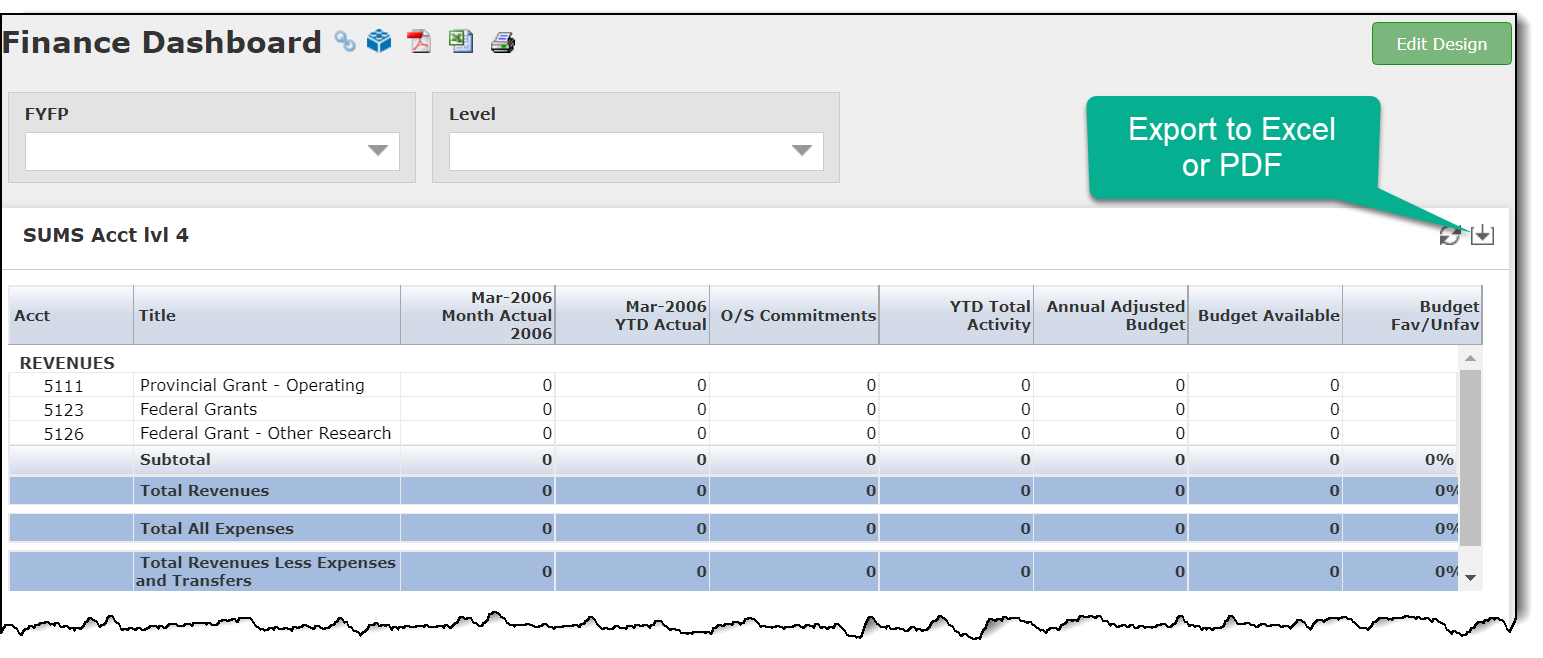Click account number 5123 cell
Viewport: 1543px width, 658px height.
coord(64,410)
